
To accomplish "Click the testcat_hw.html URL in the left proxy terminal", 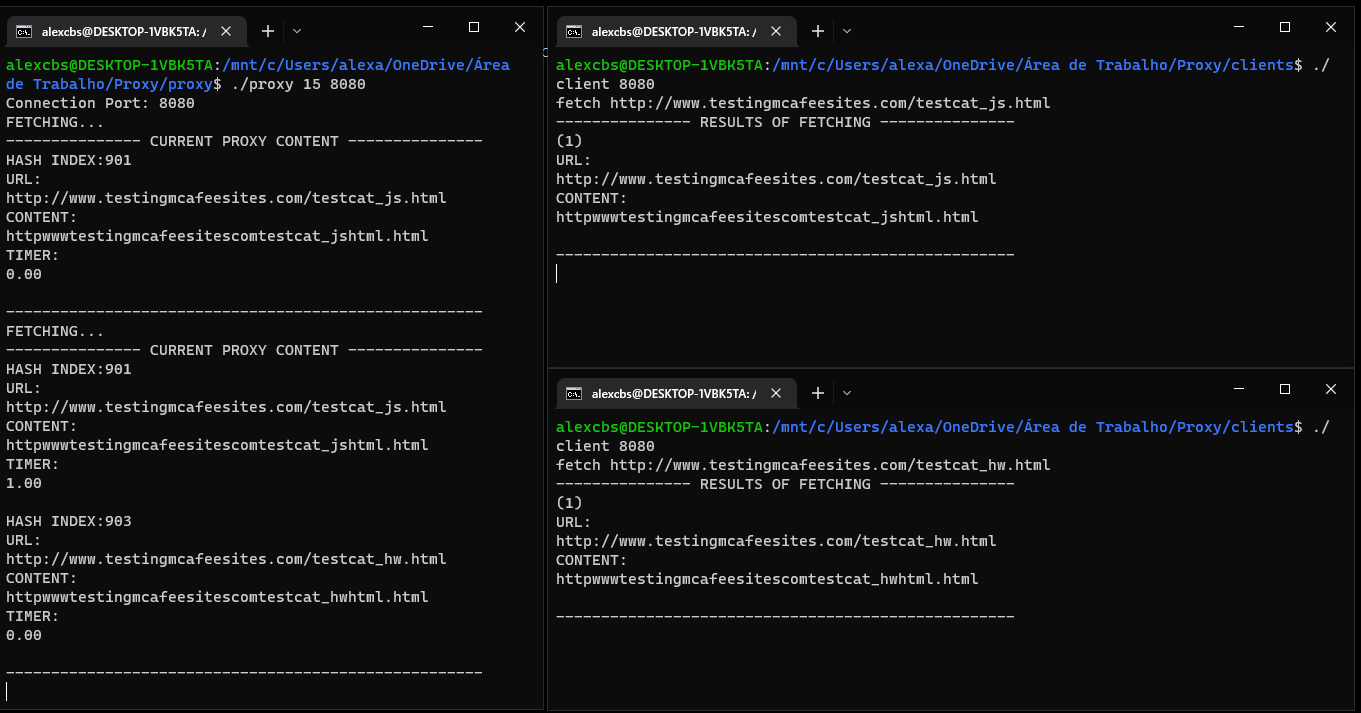I will [x=226, y=559].
